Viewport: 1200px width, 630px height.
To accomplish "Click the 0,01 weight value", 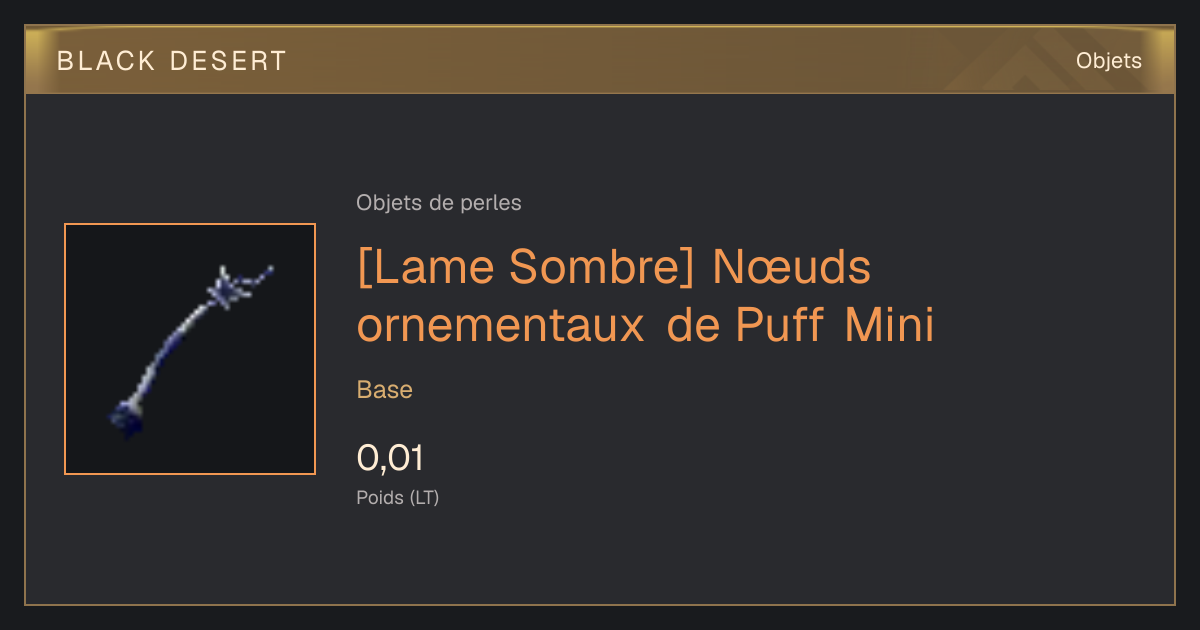I will pos(391,458).
